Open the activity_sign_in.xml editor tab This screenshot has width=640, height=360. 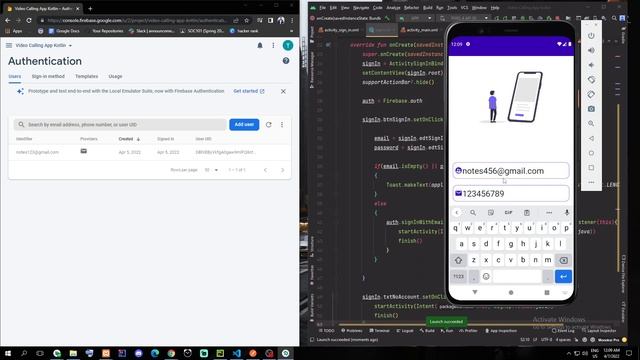[338, 30]
